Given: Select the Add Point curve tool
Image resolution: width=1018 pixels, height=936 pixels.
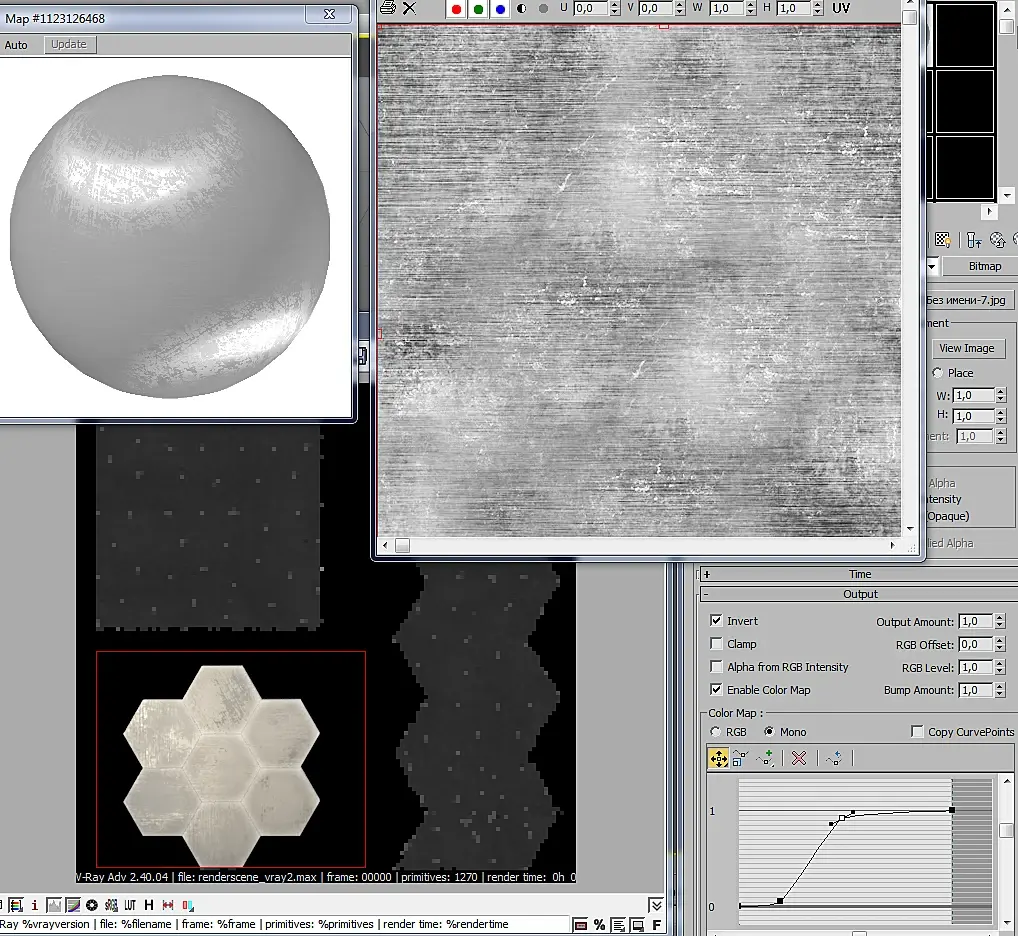Looking at the screenshot, I should tap(766, 759).
